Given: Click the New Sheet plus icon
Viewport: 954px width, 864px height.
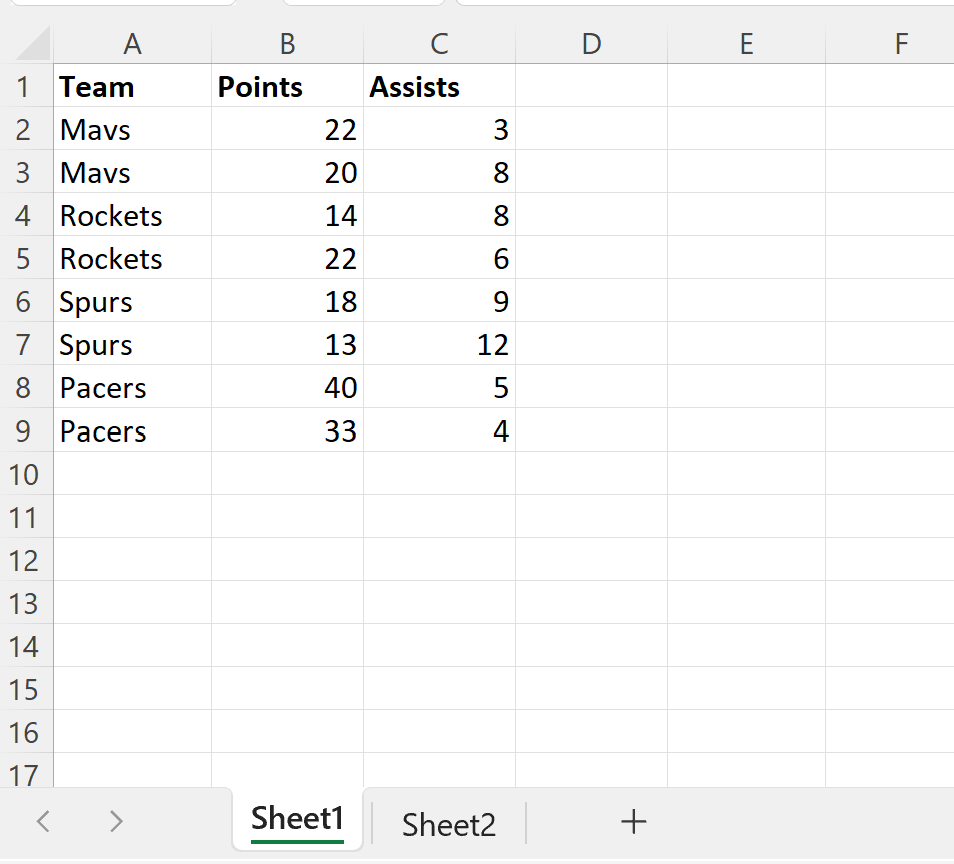Looking at the screenshot, I should coord(633,822).
